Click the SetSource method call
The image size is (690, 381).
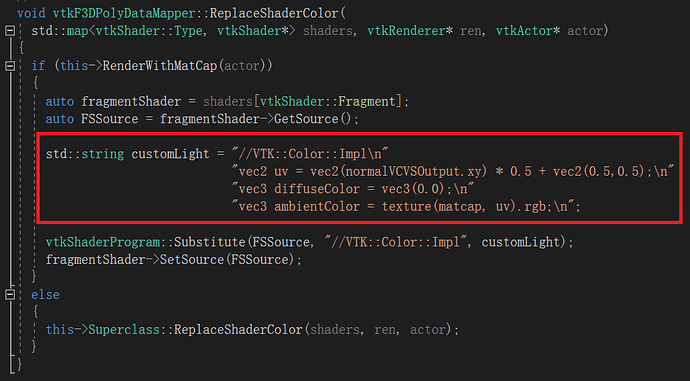(192, 259)
